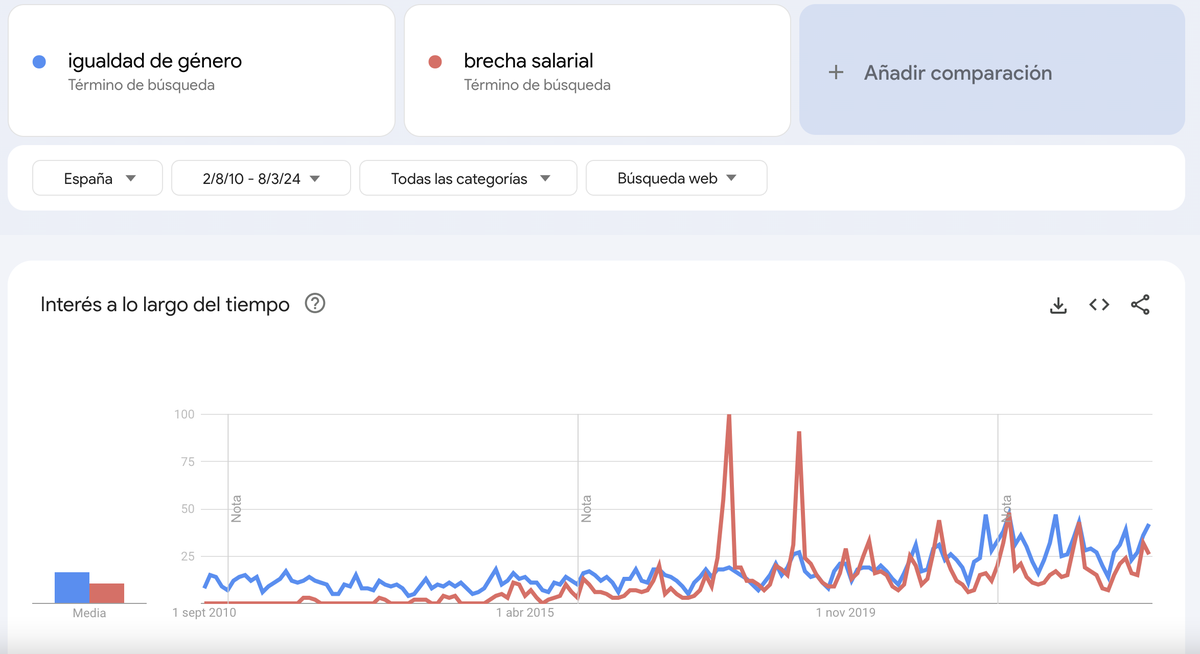The image size is (1200, 654).
Task: Click the plus icon to add comparison
Action: 836,73
